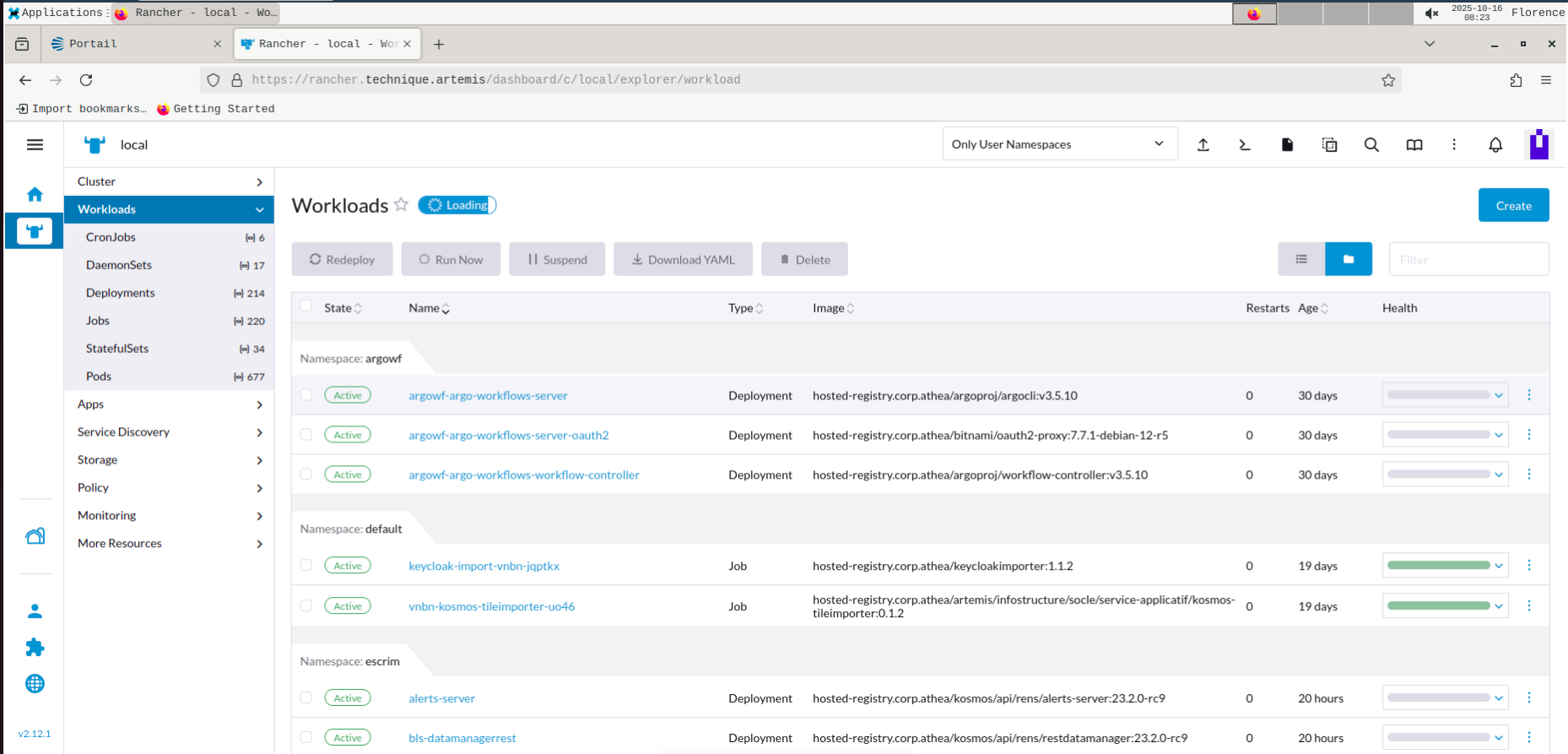Image resolution: width=1568 pixels, height=754 pixels.
Task: Open the Only User Namespaces dropdown
Action: (x=1058, y=144)
